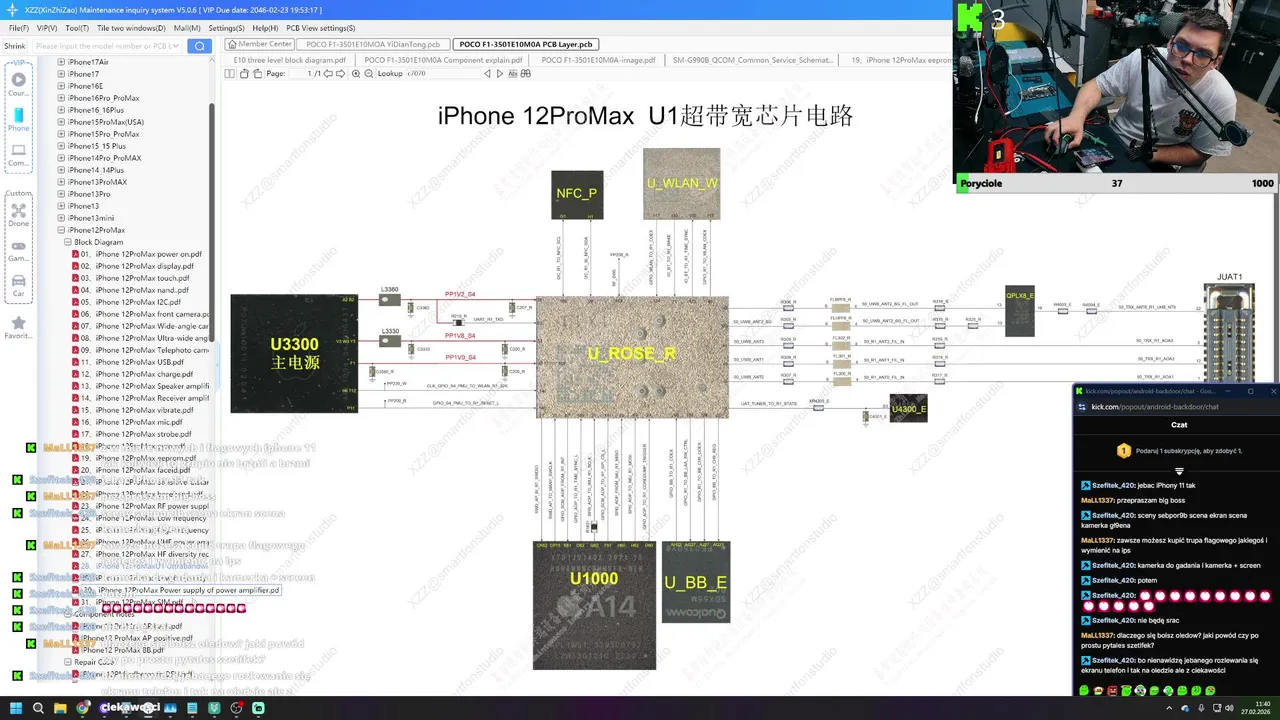Select the Computer category icon
1280x720 pixels.
(18, 155)
